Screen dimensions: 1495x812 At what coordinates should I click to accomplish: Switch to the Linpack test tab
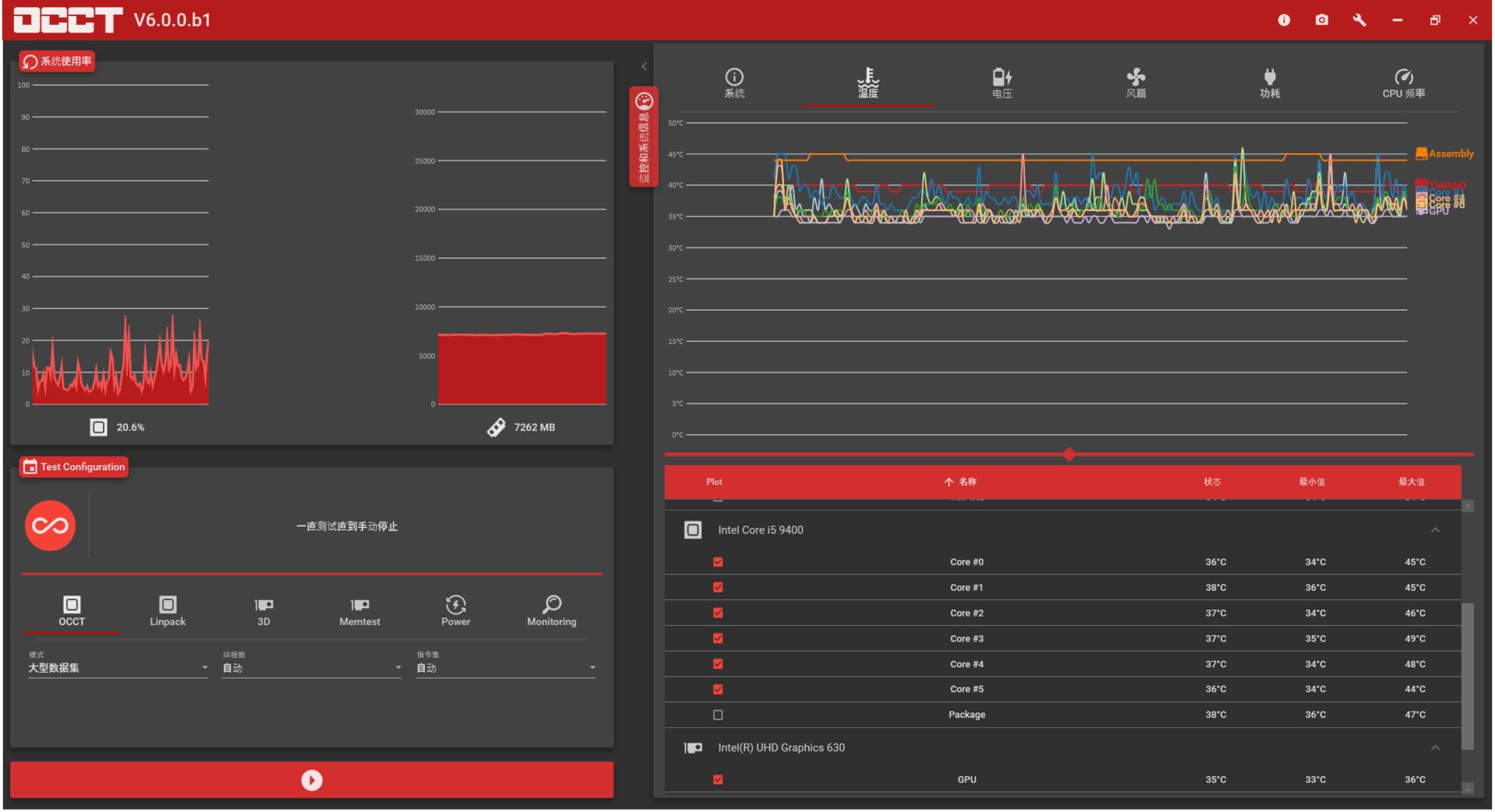pos(167,611)
